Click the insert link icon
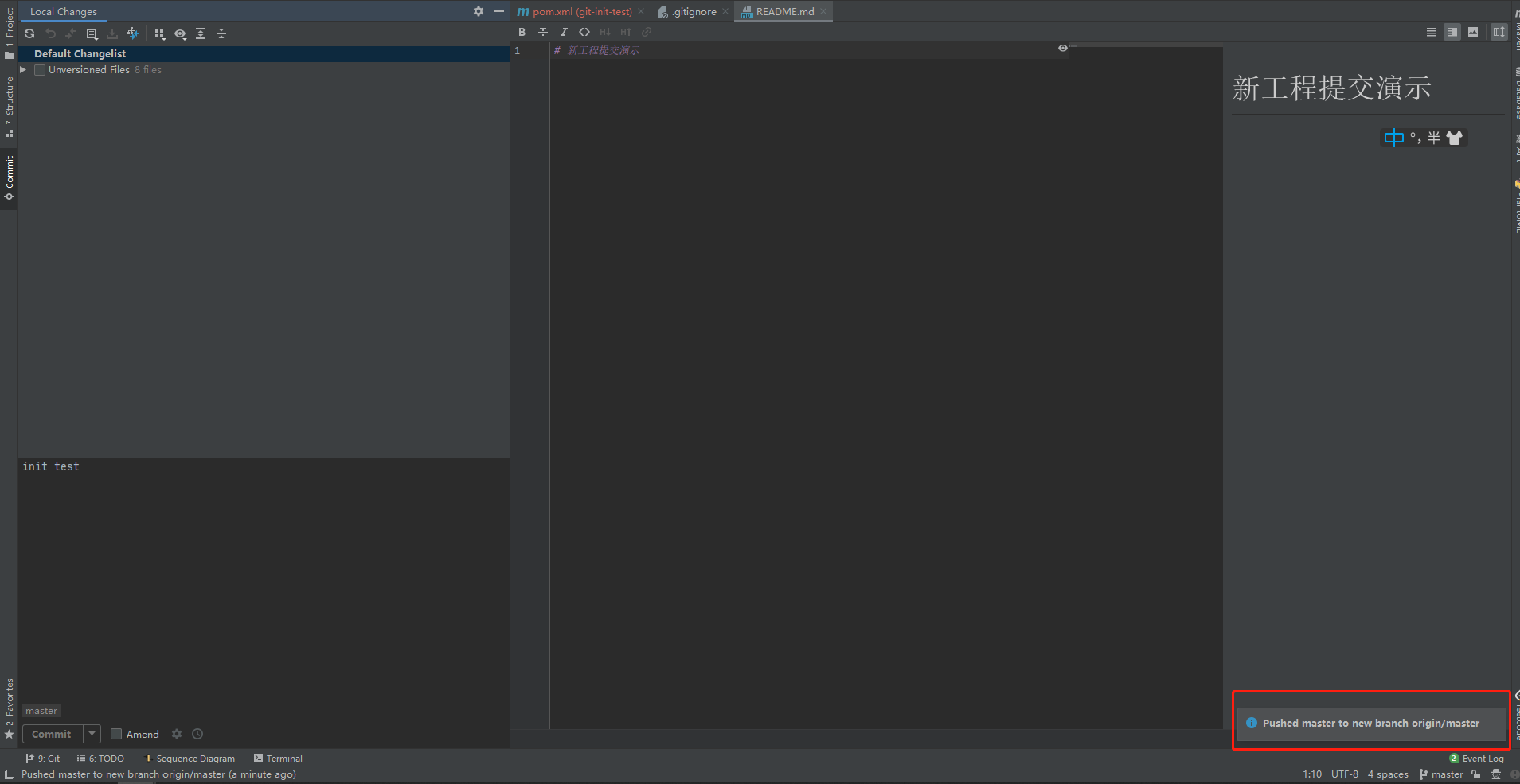Image resolution: width=1520 pixels, height=784 pixels. pos(647,32)
